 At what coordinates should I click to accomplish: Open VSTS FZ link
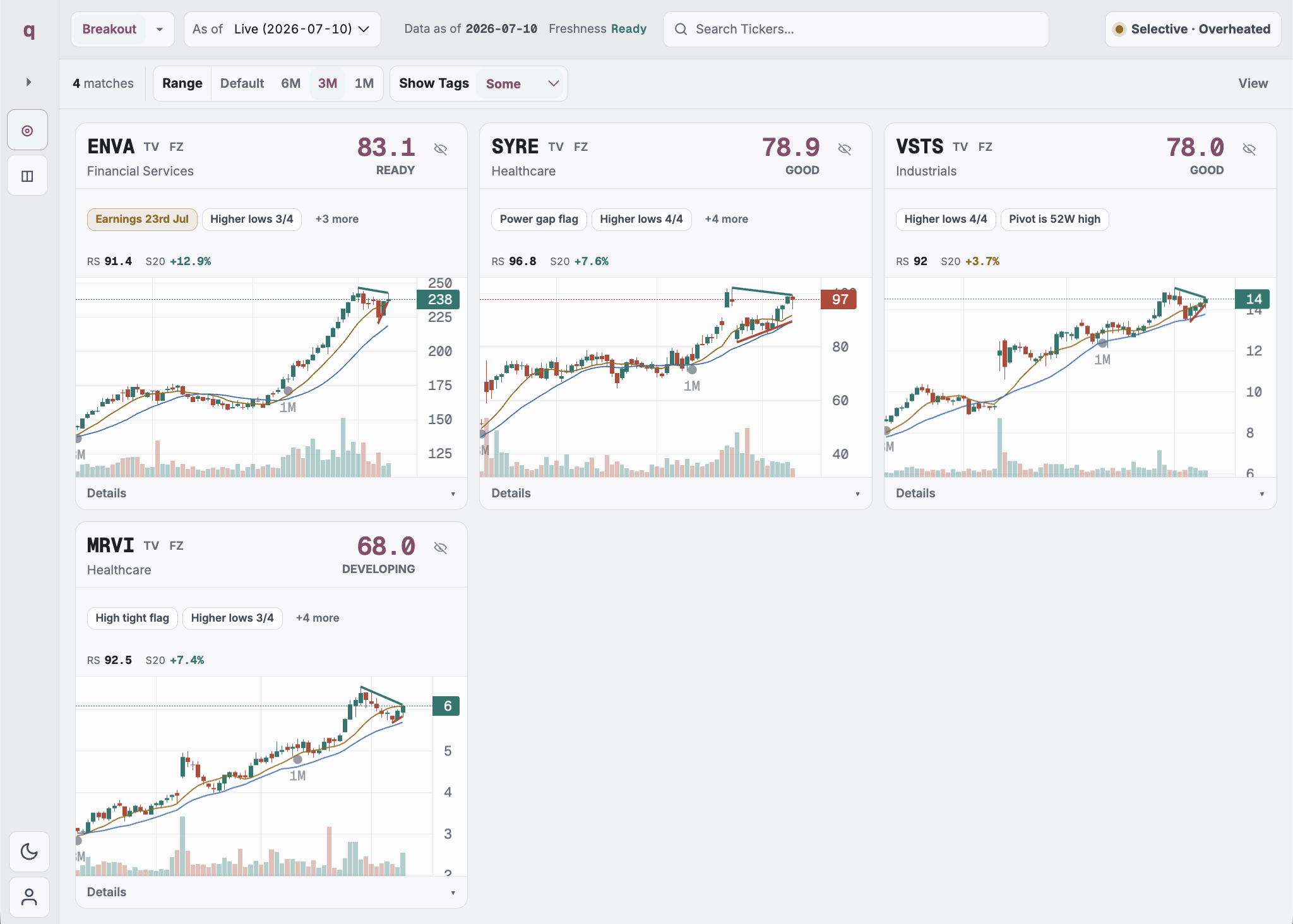(985, 147)
